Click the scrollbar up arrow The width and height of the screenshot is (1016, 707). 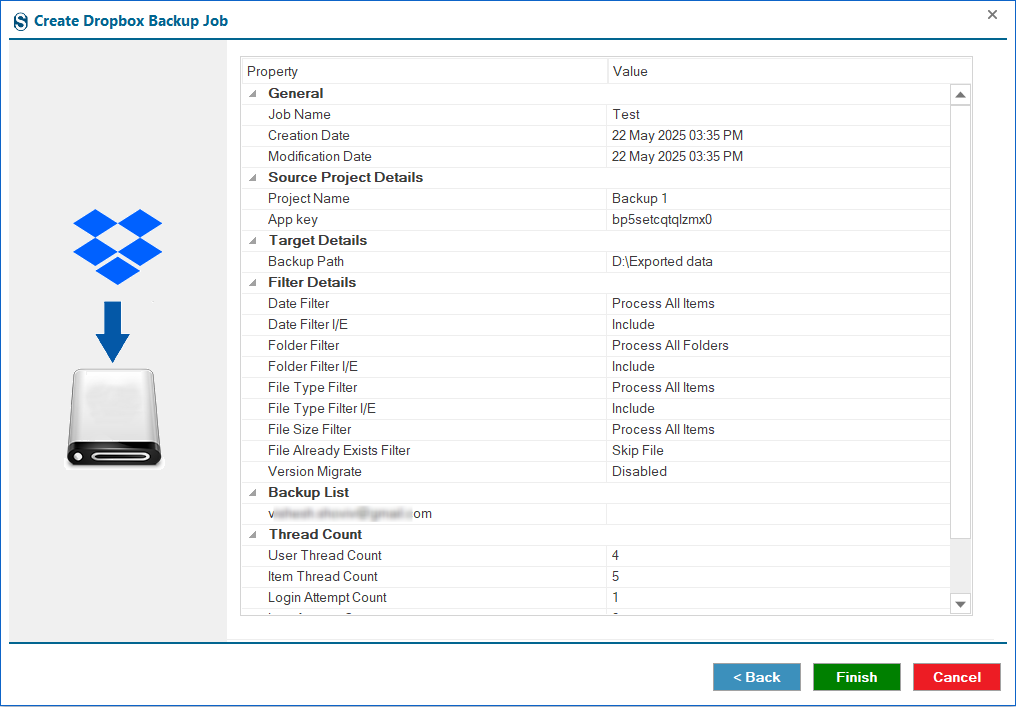tap(960, 95)
